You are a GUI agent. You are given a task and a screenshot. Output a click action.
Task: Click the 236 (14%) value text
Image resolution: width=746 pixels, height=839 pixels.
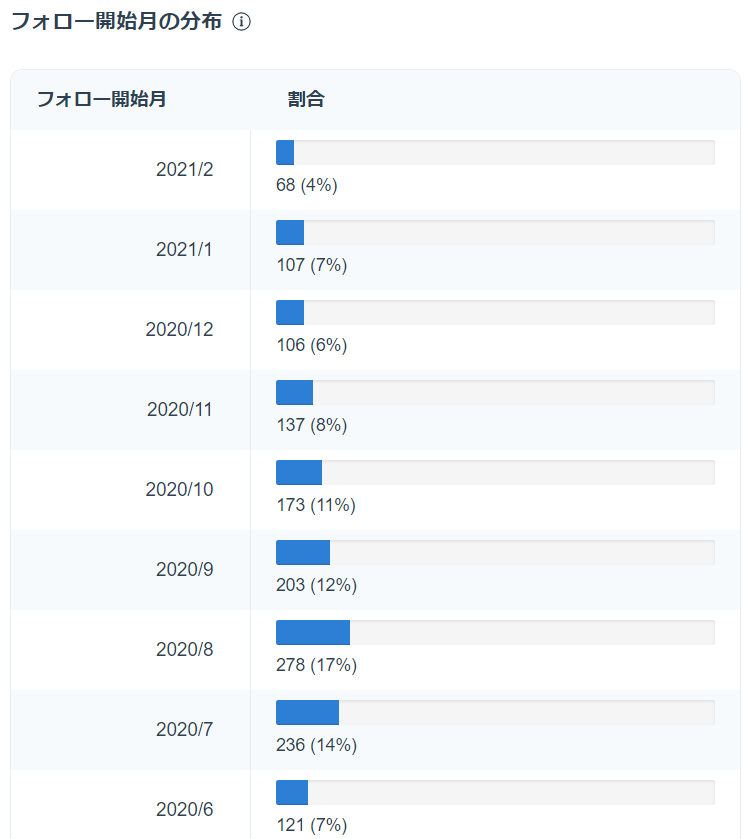pyautogui.click(x=316, y=745)
